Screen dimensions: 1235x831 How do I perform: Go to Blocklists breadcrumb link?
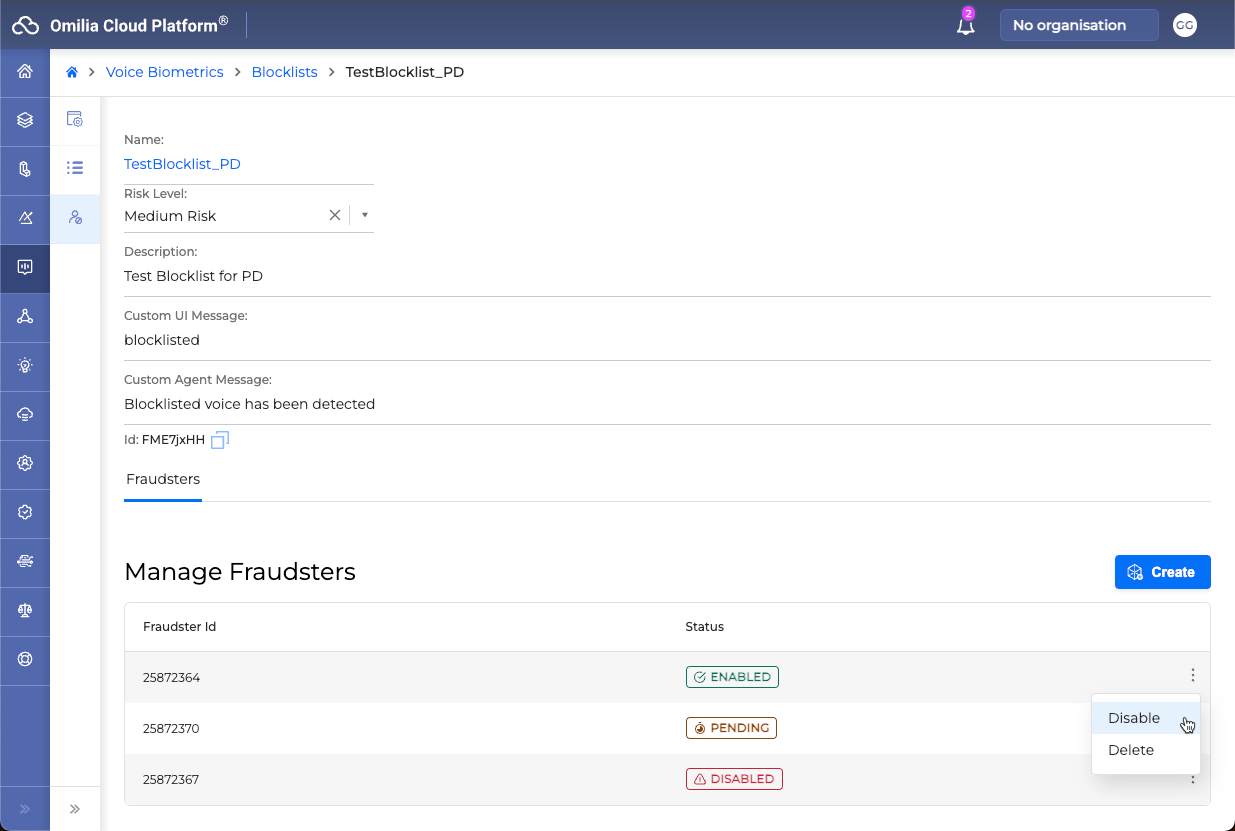284,72
